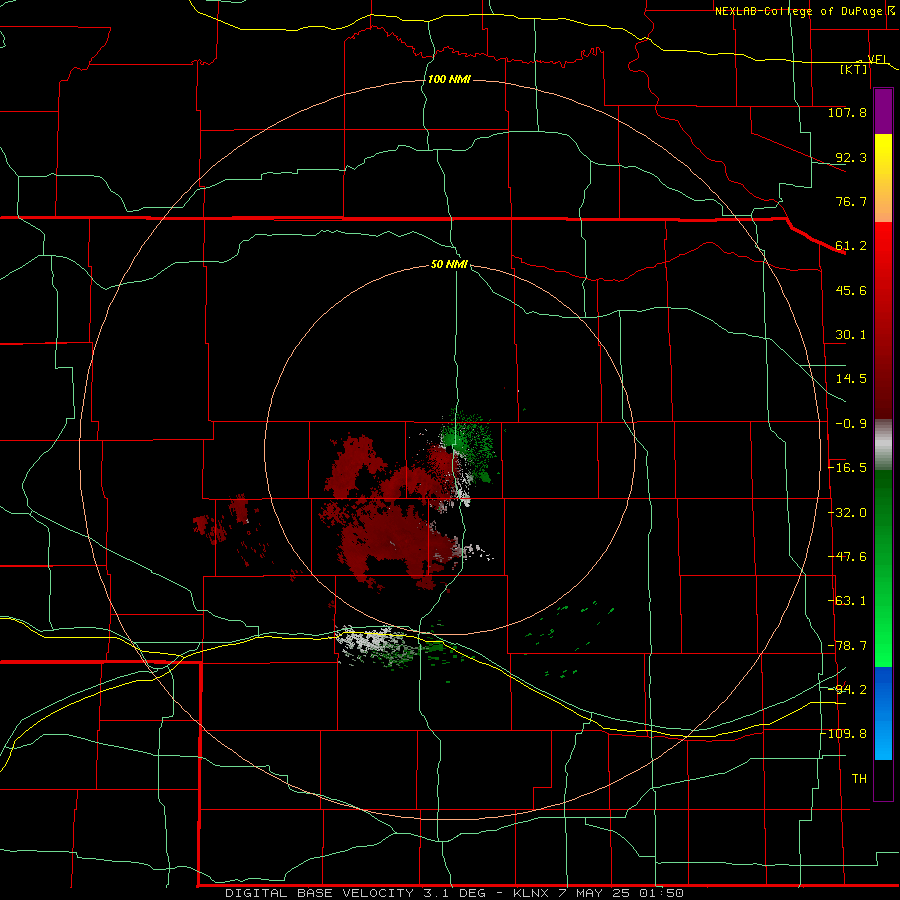Select the -47.6 scale value

tap(848, 557)
